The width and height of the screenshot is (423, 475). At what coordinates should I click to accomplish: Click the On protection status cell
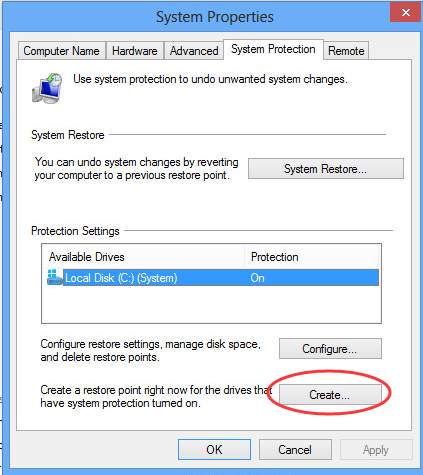pos(257,278)
